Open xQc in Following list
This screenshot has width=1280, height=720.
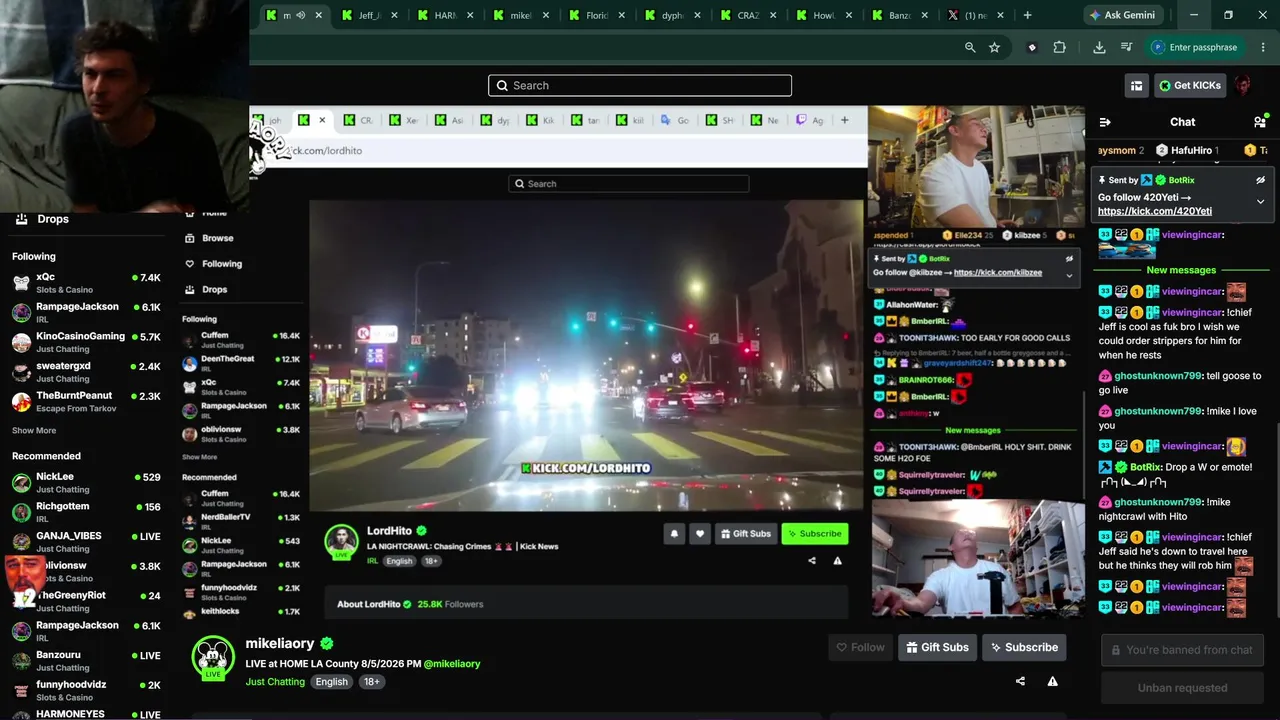[86, 283]
